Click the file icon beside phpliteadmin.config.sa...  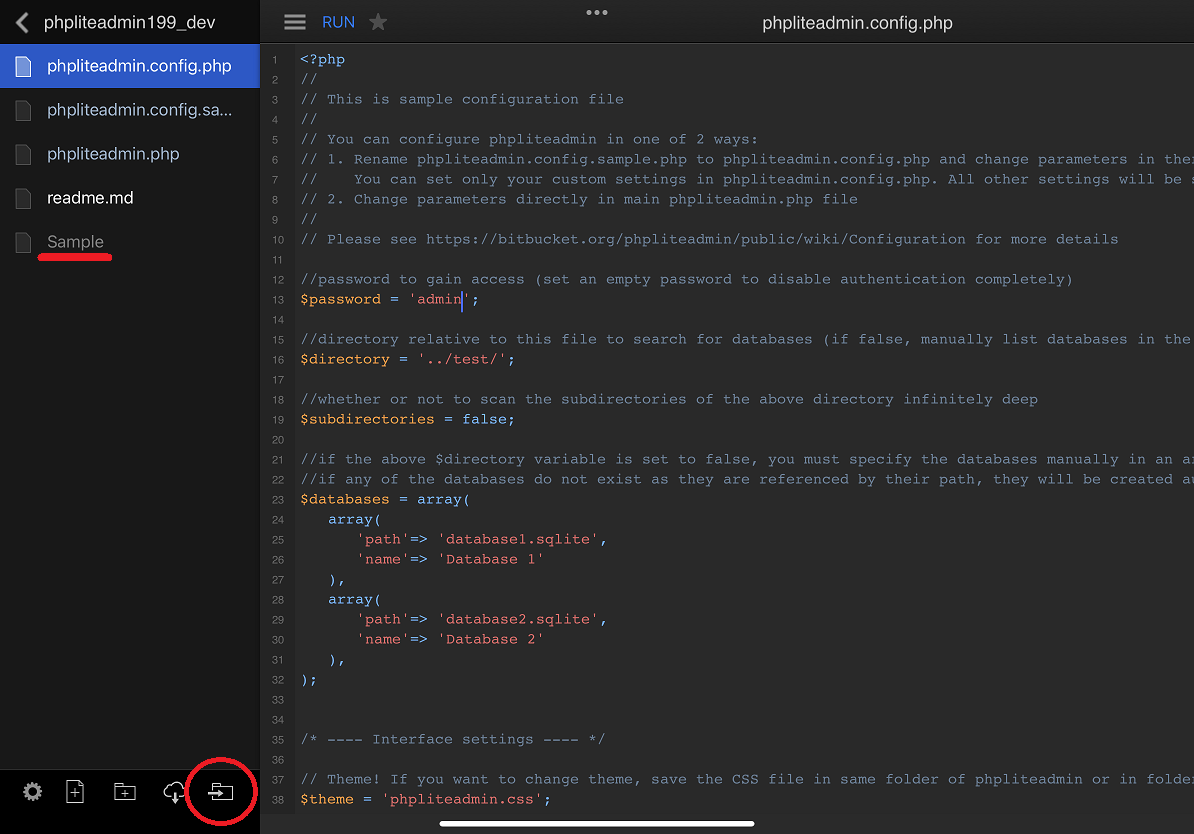click(x=24, y=110)
